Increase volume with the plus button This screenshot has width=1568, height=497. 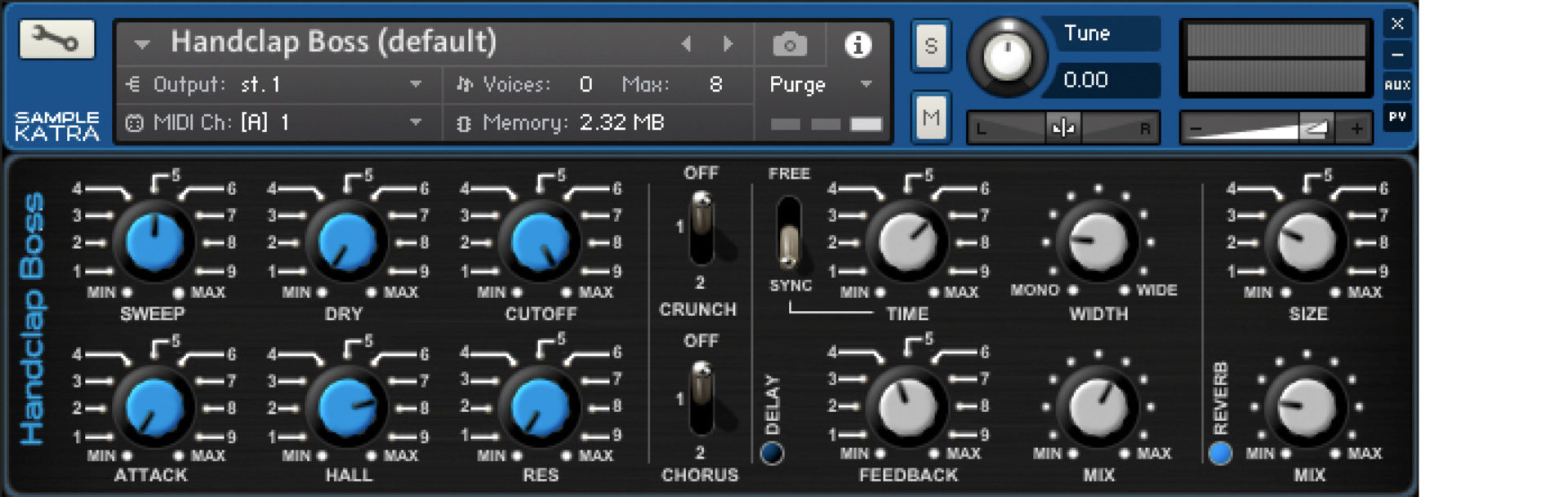(1356, 128)
